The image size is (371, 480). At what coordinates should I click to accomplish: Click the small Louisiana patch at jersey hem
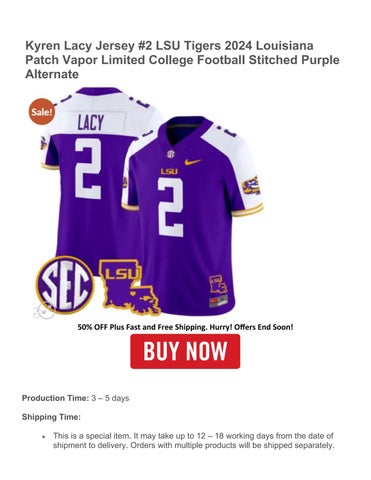pos(218,284)
